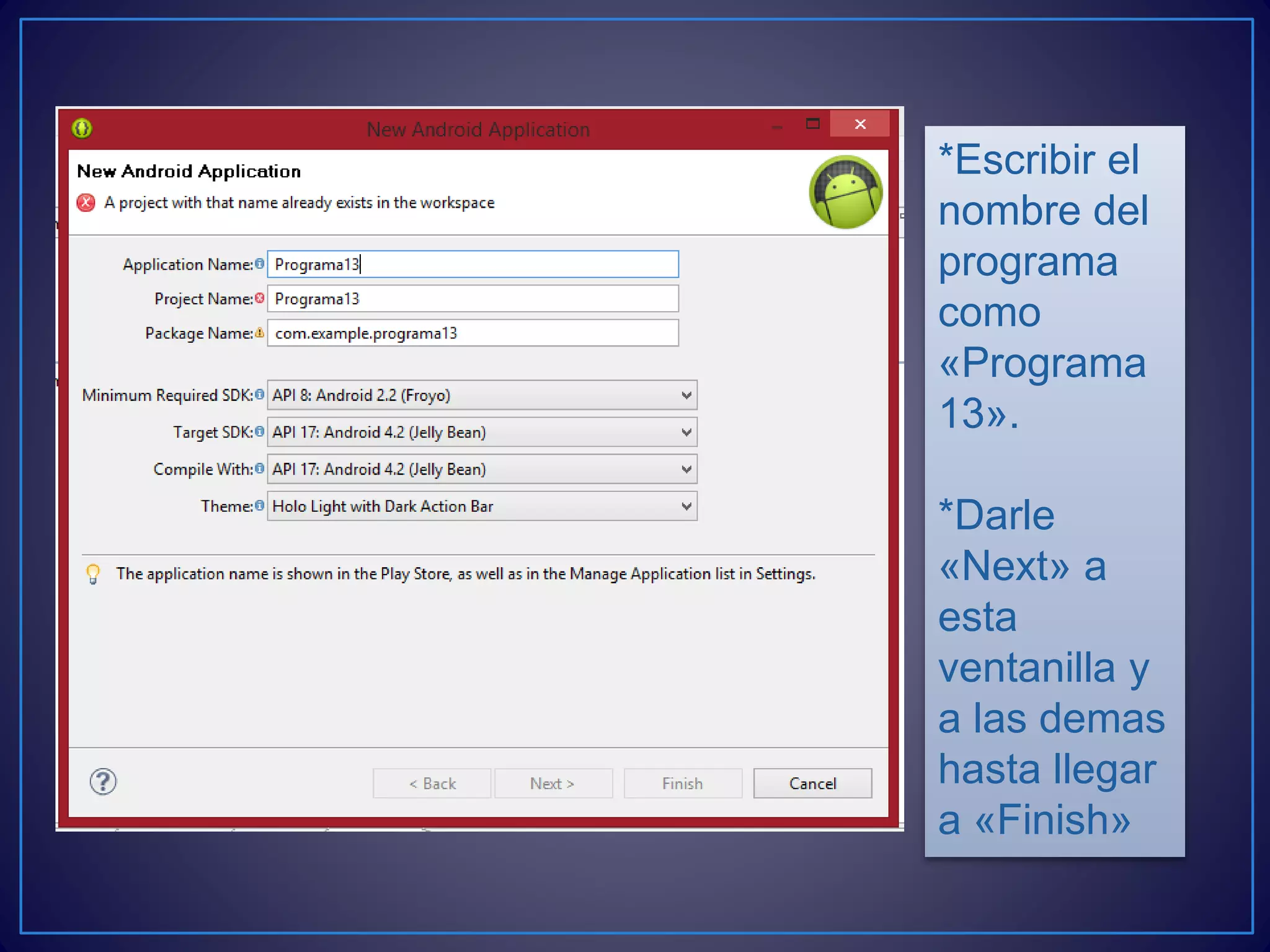Click error icon next to Project Name label

[x=260, y=298]
